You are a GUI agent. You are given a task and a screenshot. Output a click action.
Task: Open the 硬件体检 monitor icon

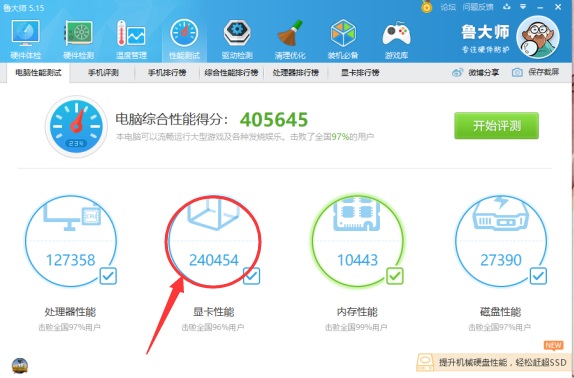(26, 33)
